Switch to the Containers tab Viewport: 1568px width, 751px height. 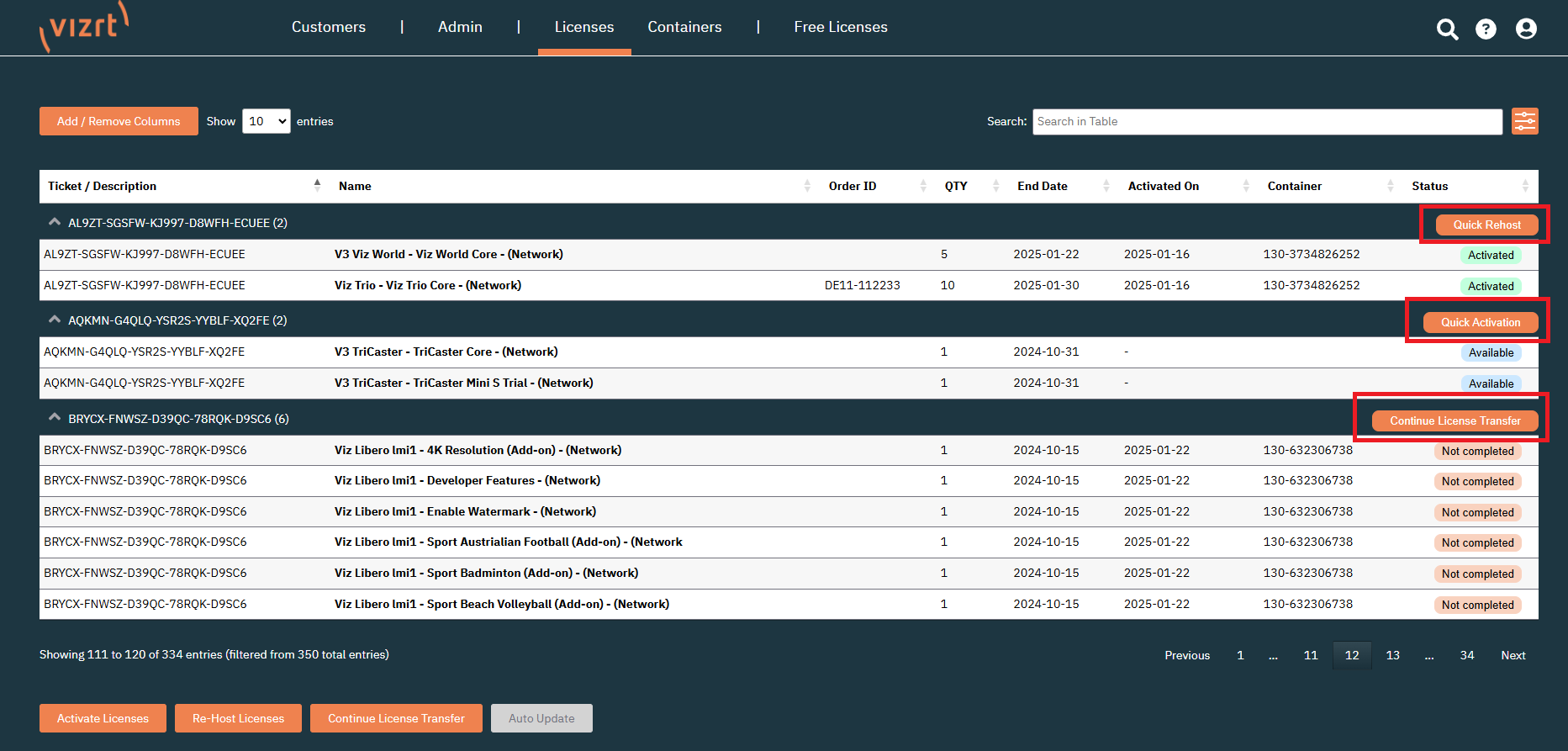click(x=684, y=27)
